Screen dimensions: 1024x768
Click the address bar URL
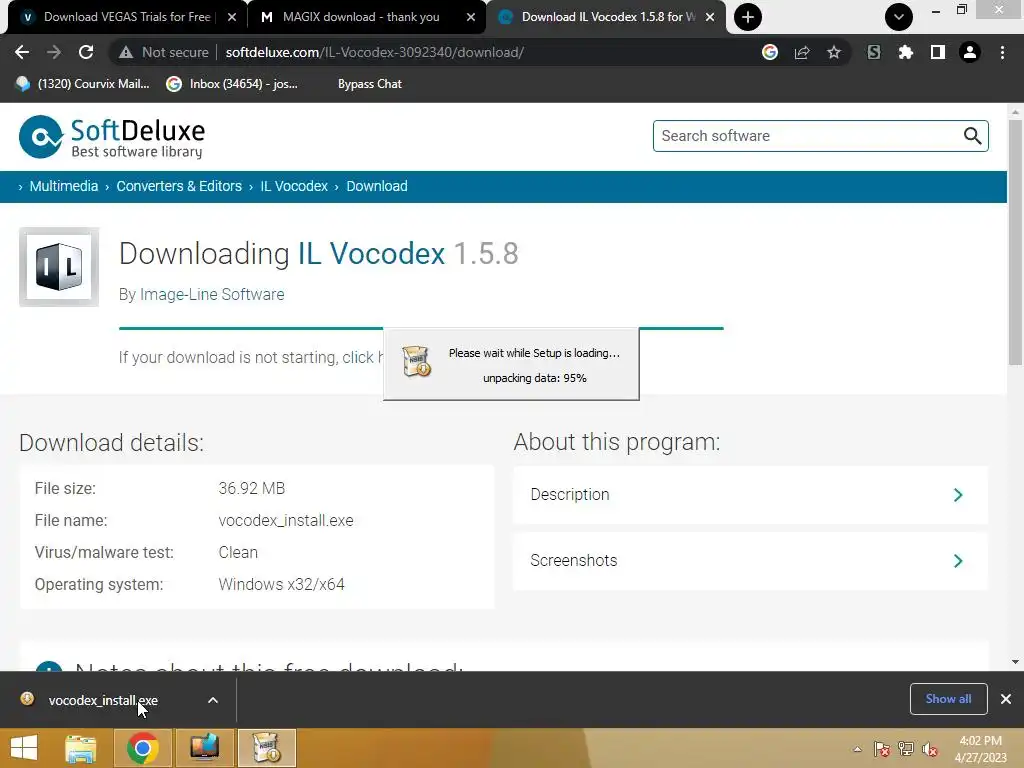(x=374, y=52)
